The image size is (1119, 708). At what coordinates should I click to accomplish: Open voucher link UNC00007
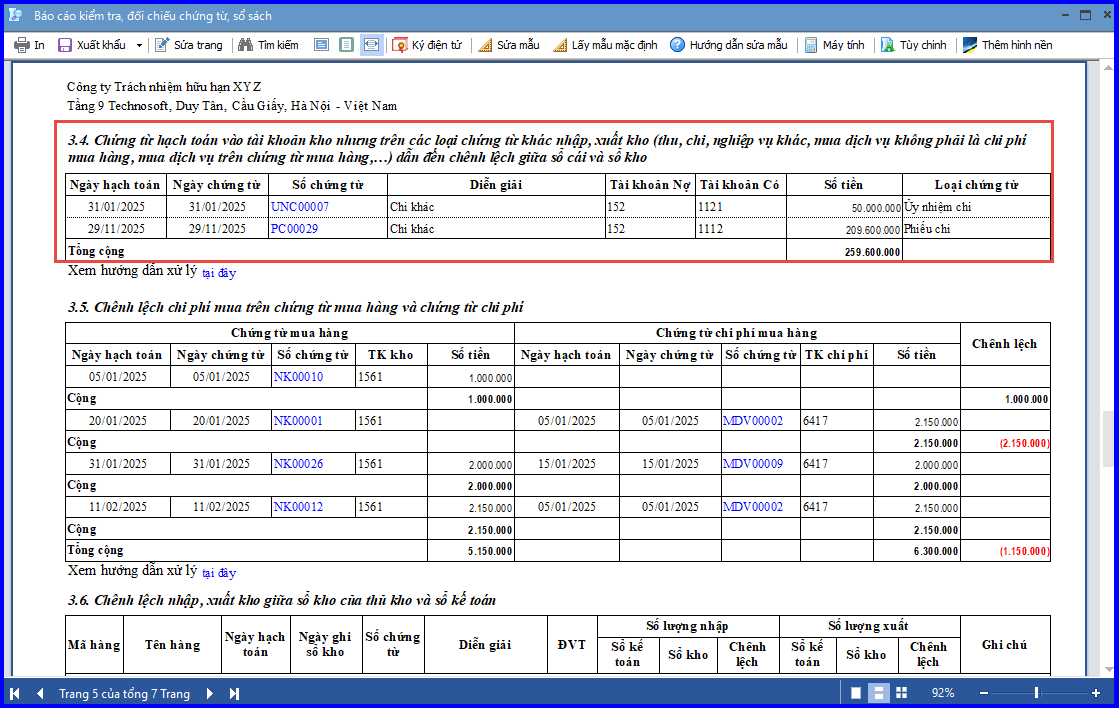(300, 207)
